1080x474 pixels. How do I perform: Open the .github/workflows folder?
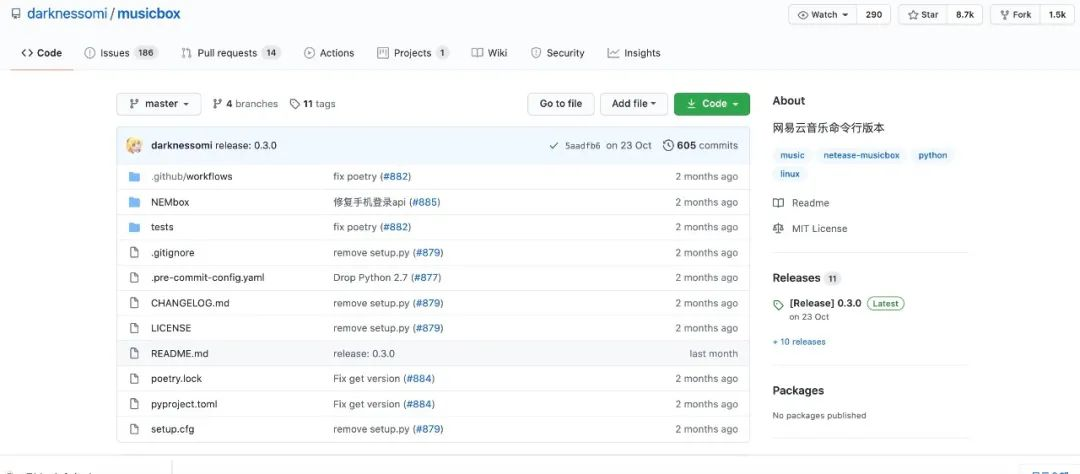(191, 176)
